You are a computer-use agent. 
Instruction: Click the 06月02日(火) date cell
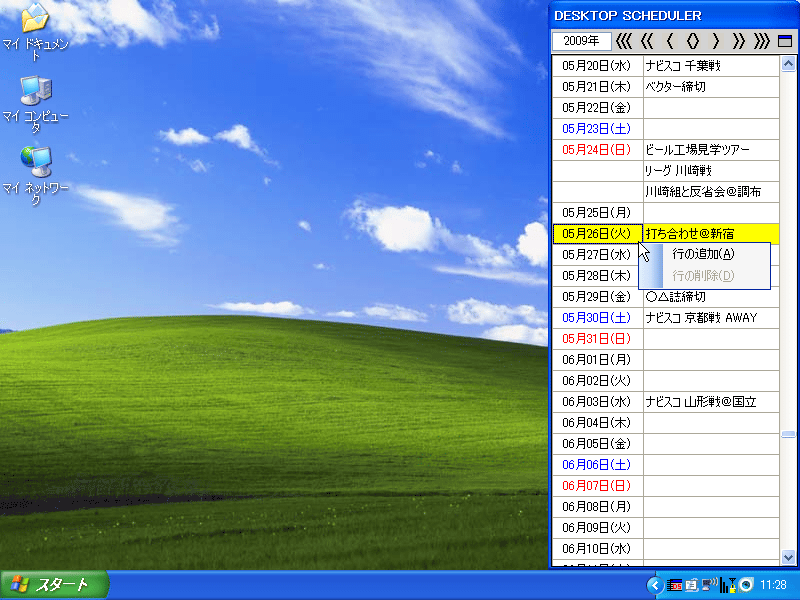click(x=597, y=381)
